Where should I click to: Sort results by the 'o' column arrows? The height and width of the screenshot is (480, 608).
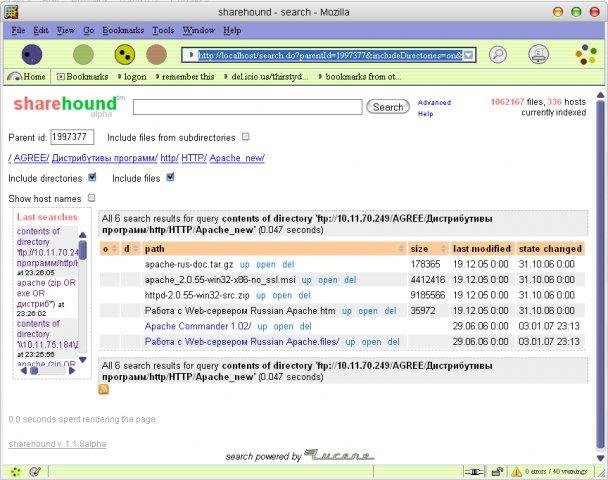click(x=114, y=249)
